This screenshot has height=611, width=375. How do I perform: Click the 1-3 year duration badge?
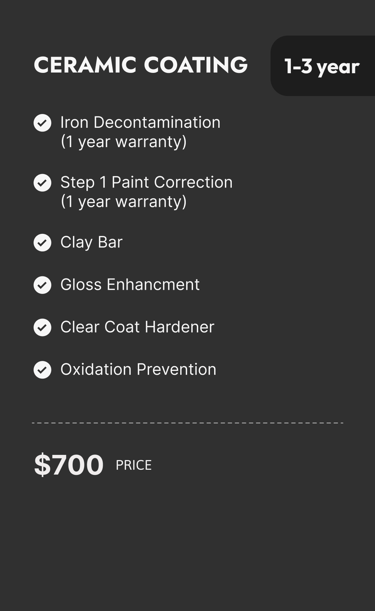323,66
